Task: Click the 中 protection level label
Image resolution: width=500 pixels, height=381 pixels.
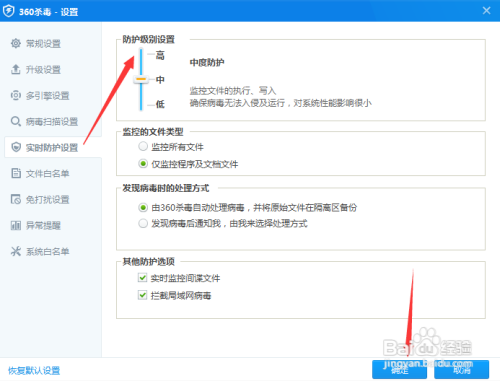Action: [x=160, y=80]
